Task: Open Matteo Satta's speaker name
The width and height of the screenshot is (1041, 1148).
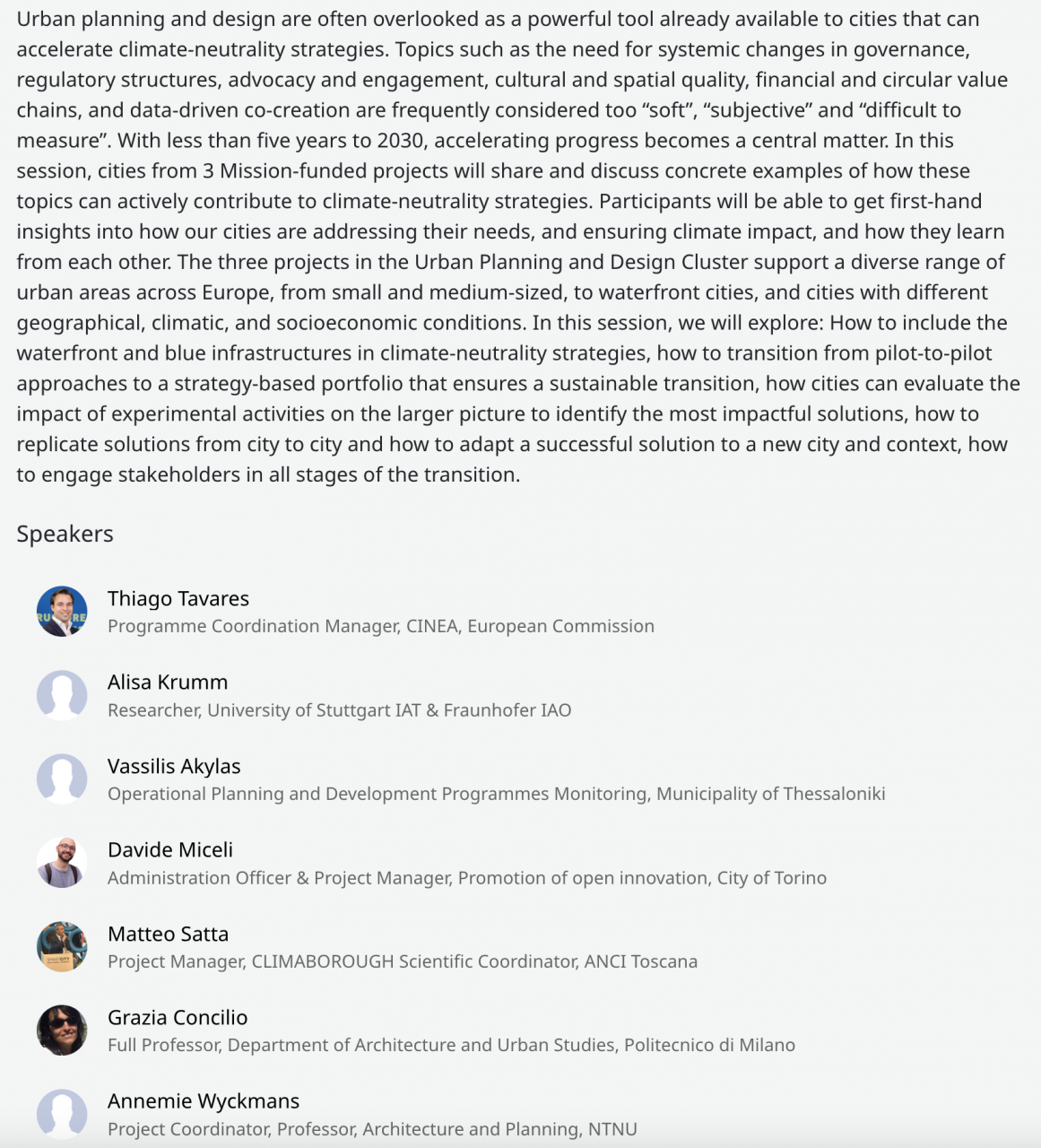Action: coord(168,934)
